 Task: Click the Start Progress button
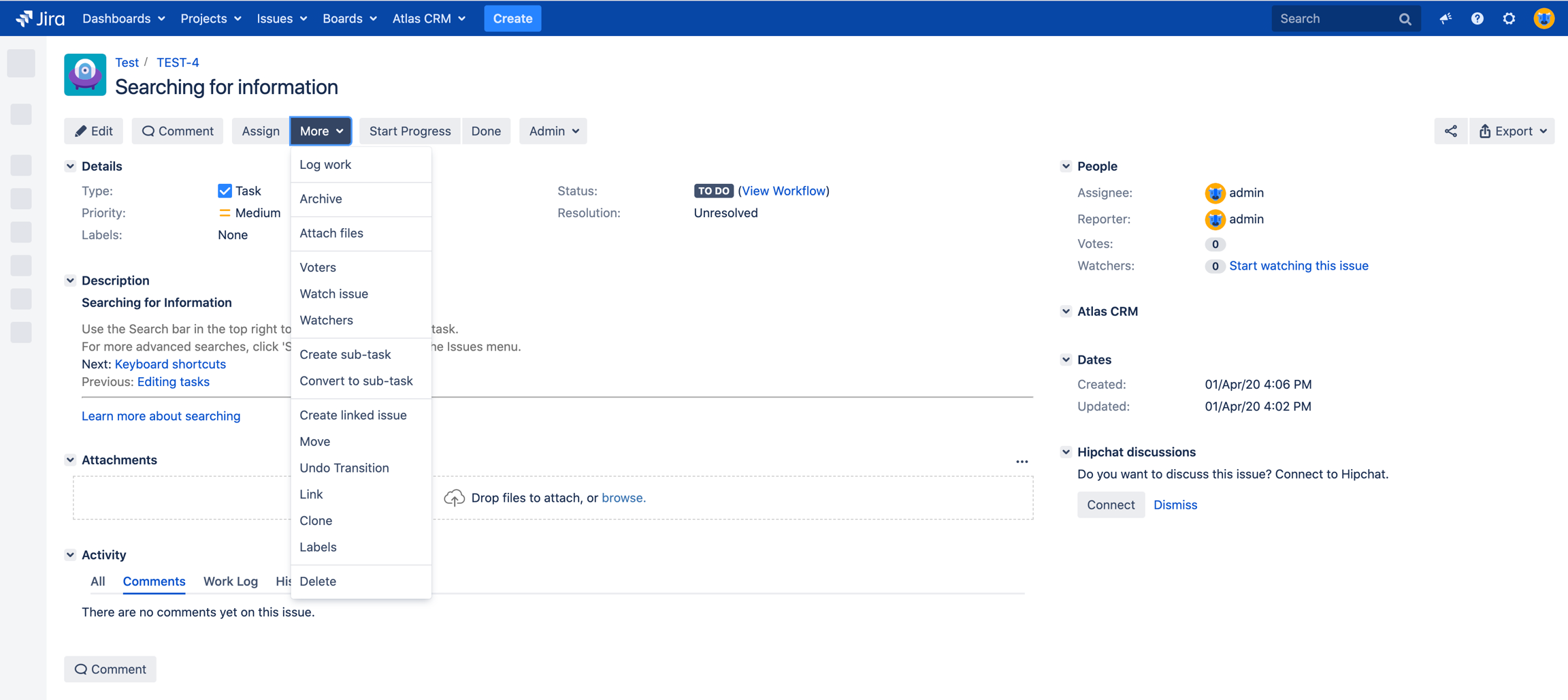click(x=410, y=131)
